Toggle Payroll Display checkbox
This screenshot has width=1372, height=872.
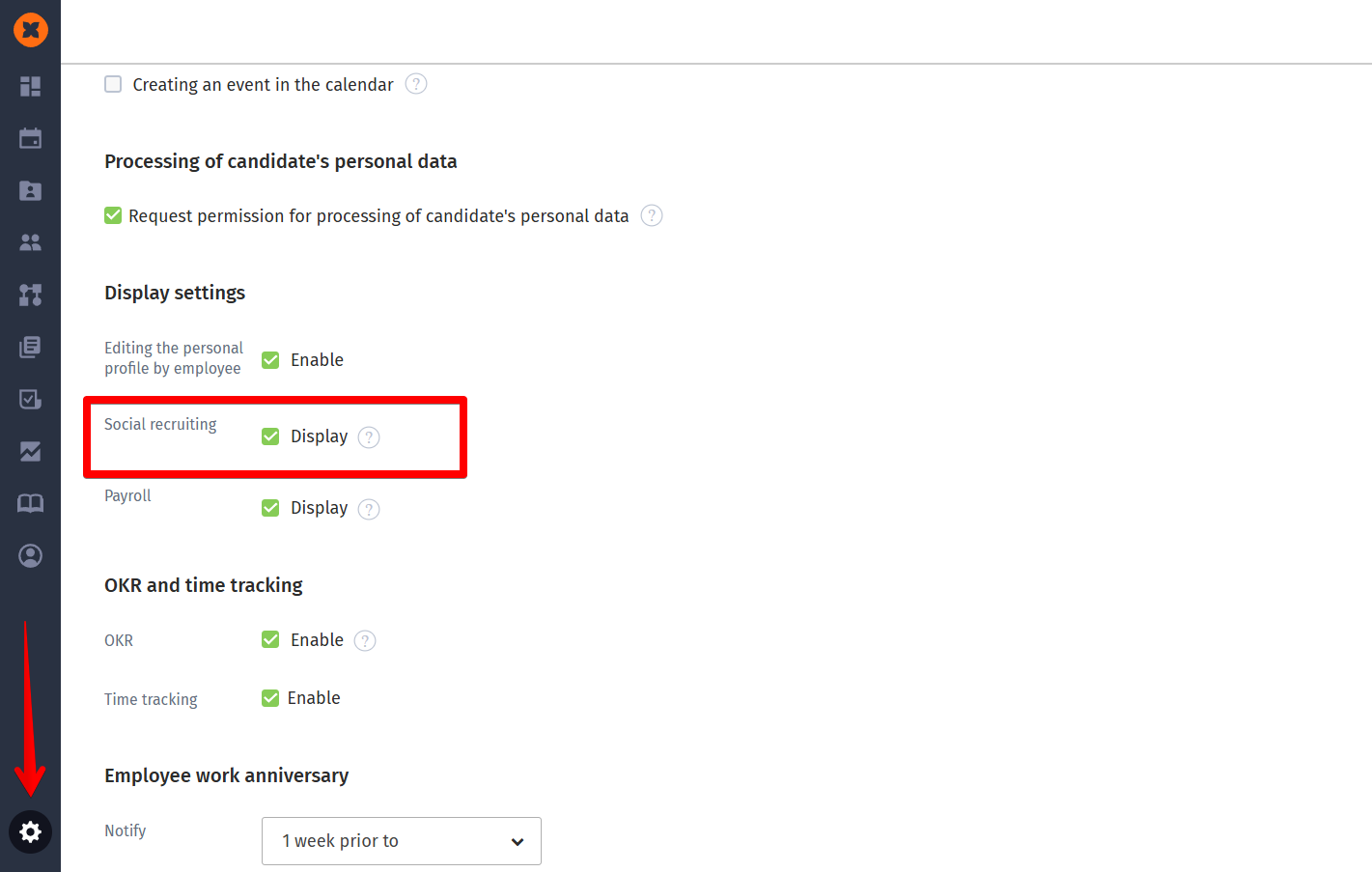coord(270,508)
